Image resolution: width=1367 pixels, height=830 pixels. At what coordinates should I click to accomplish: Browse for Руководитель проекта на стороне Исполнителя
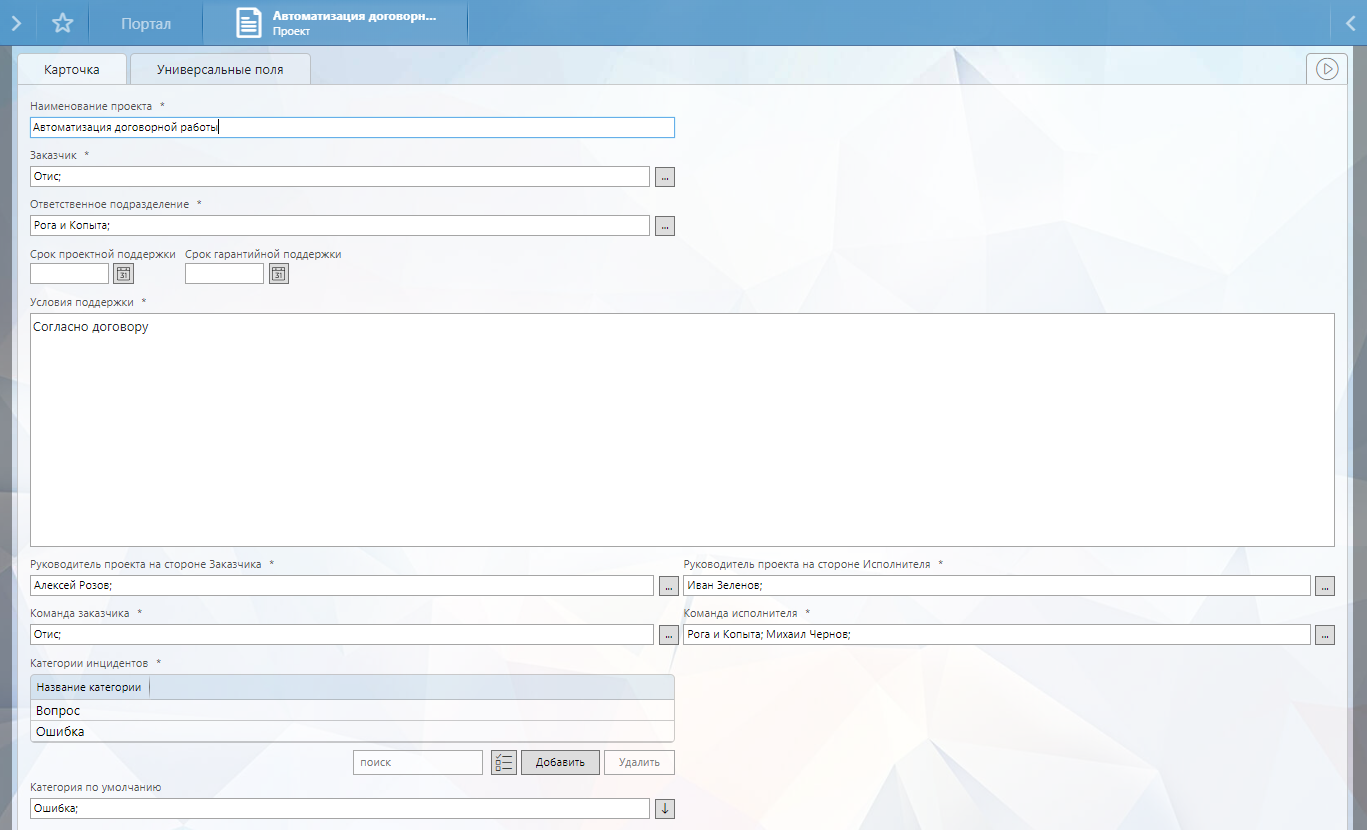pos(1324,586)
